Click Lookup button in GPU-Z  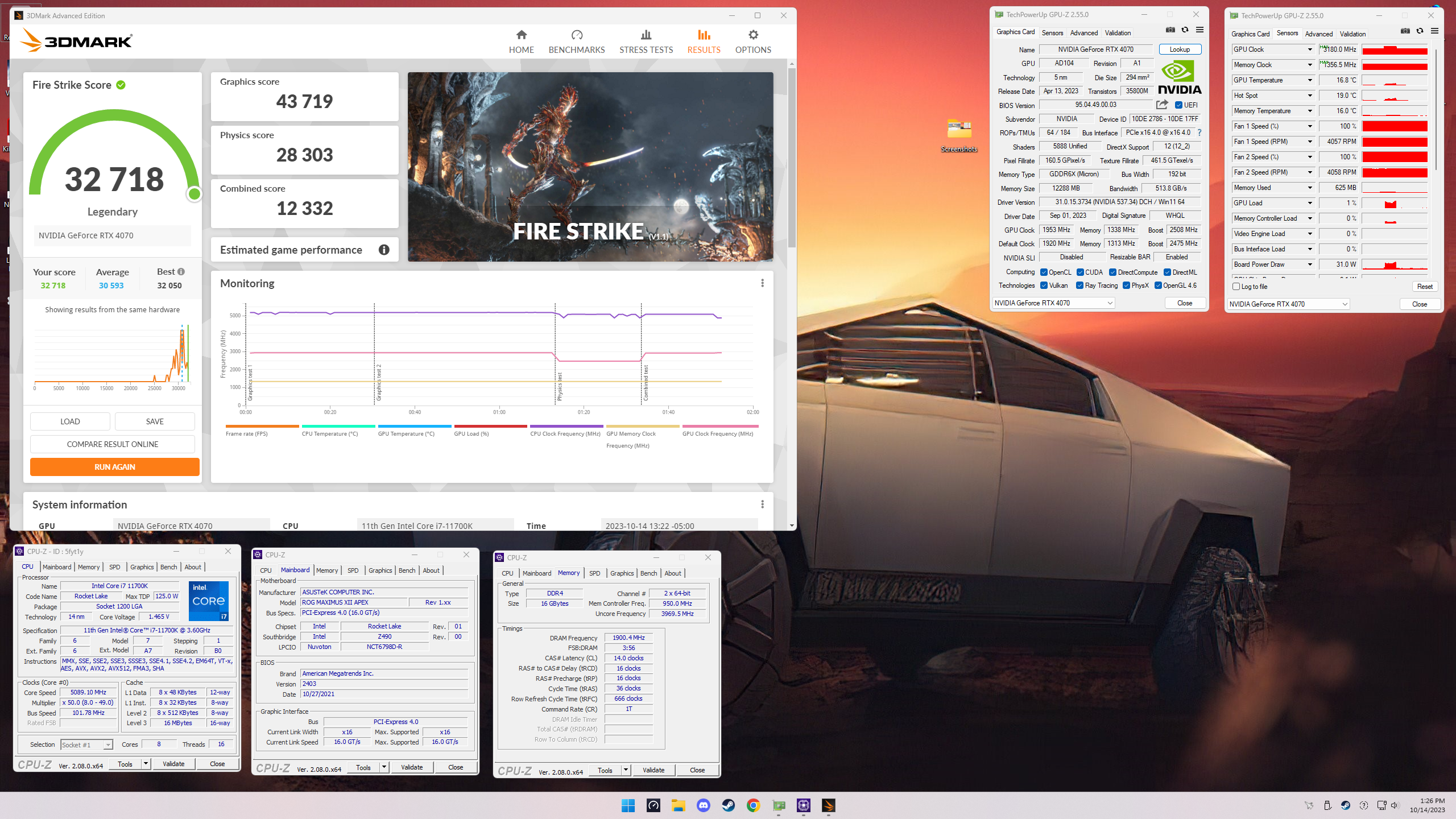click(x=1180, y=49)
